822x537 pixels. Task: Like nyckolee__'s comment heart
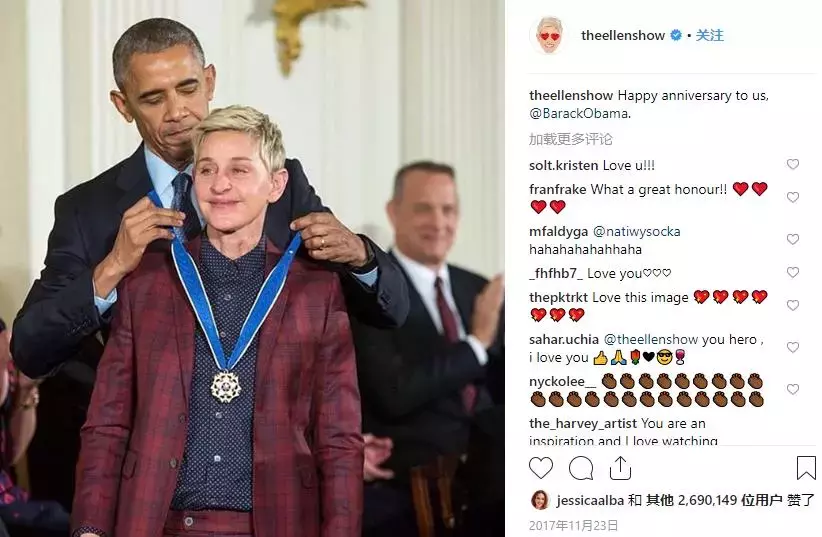pyautogui.click(x=793, y=389)
